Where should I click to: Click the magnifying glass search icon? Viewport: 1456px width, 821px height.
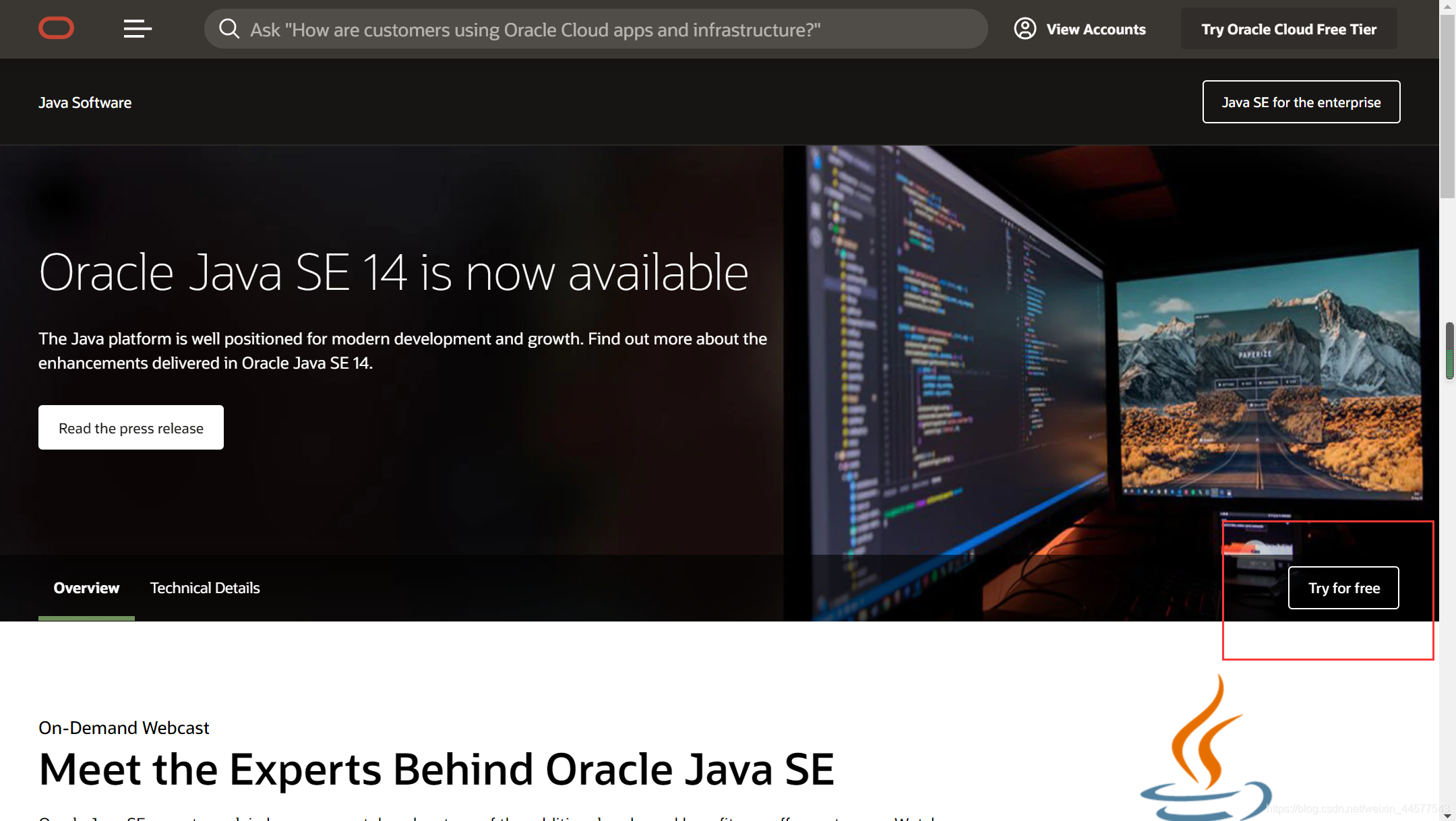[x=229, y=29]
